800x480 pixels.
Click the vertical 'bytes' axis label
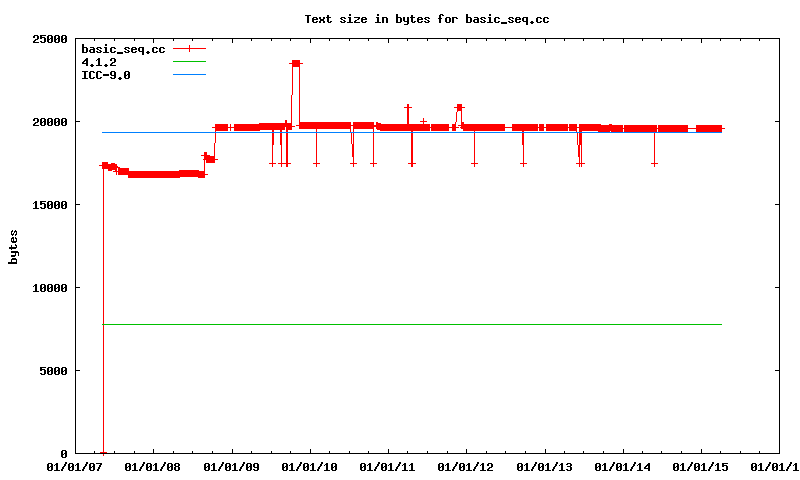tap(14, 246)
